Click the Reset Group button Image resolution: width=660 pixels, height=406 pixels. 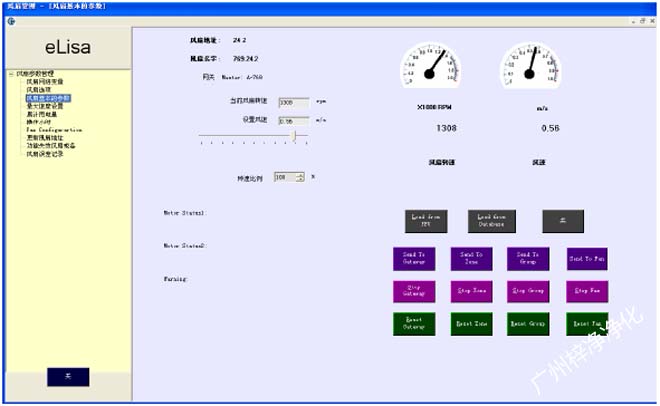pos(528,325)
